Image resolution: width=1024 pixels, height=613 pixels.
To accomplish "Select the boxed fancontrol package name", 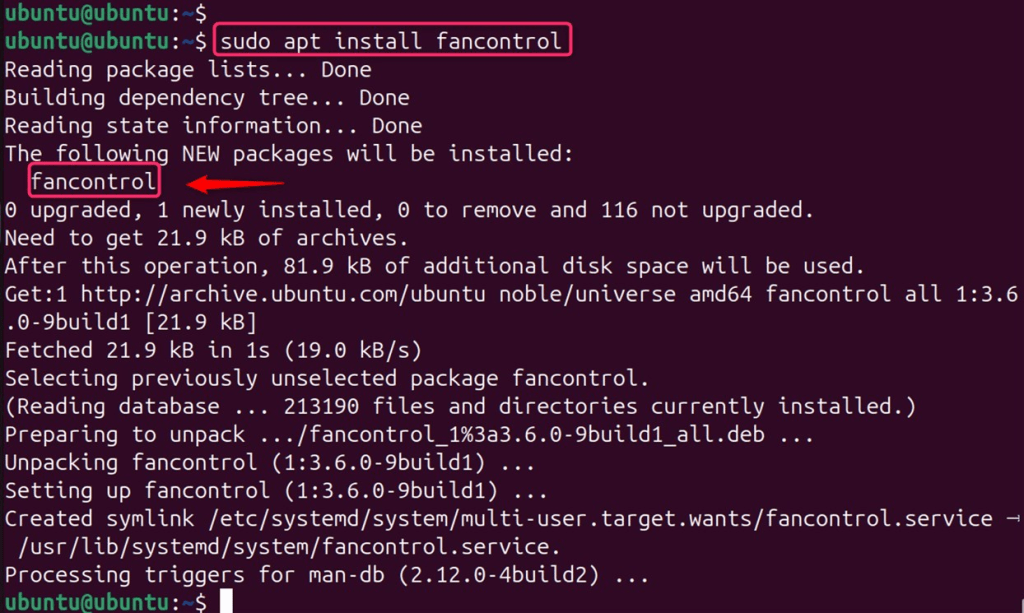I will click(x=94, y=182).
